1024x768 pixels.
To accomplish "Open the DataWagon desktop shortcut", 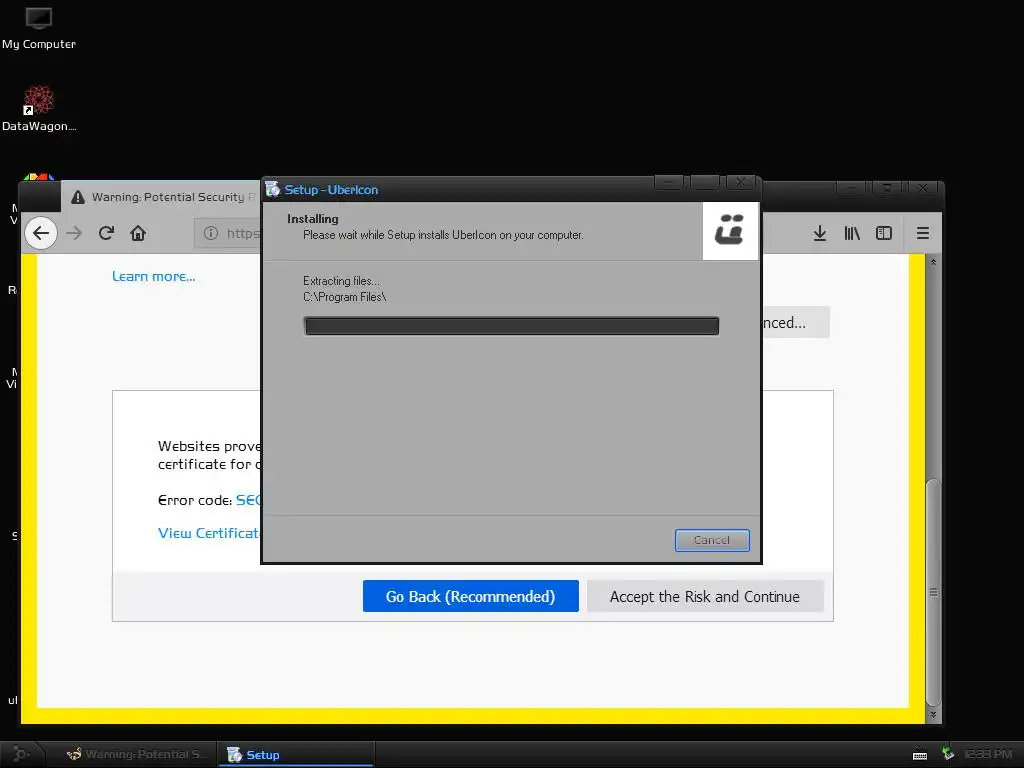I will (x=39, y=108).
